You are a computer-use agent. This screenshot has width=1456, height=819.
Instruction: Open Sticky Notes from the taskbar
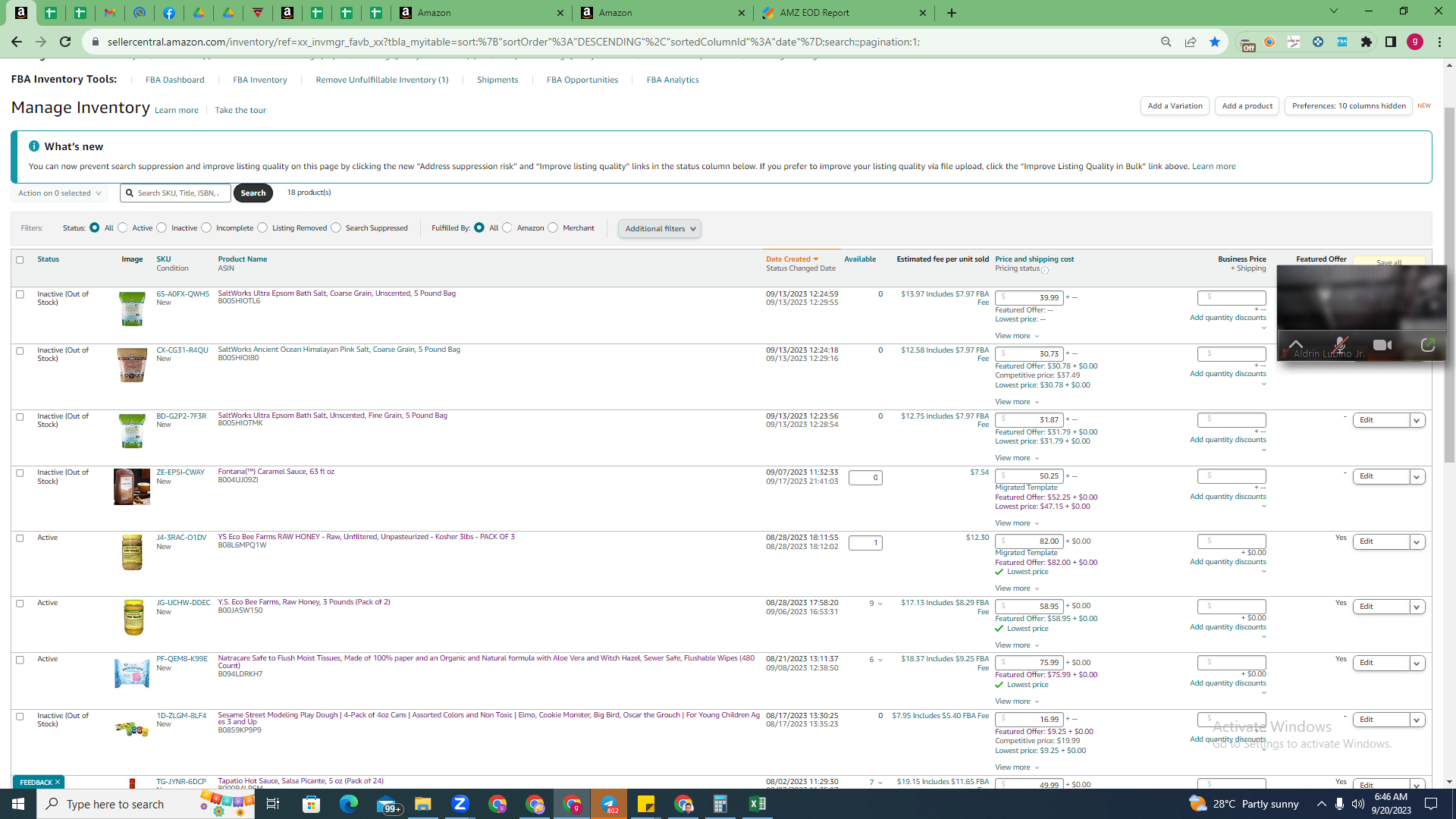coord(646,804)
